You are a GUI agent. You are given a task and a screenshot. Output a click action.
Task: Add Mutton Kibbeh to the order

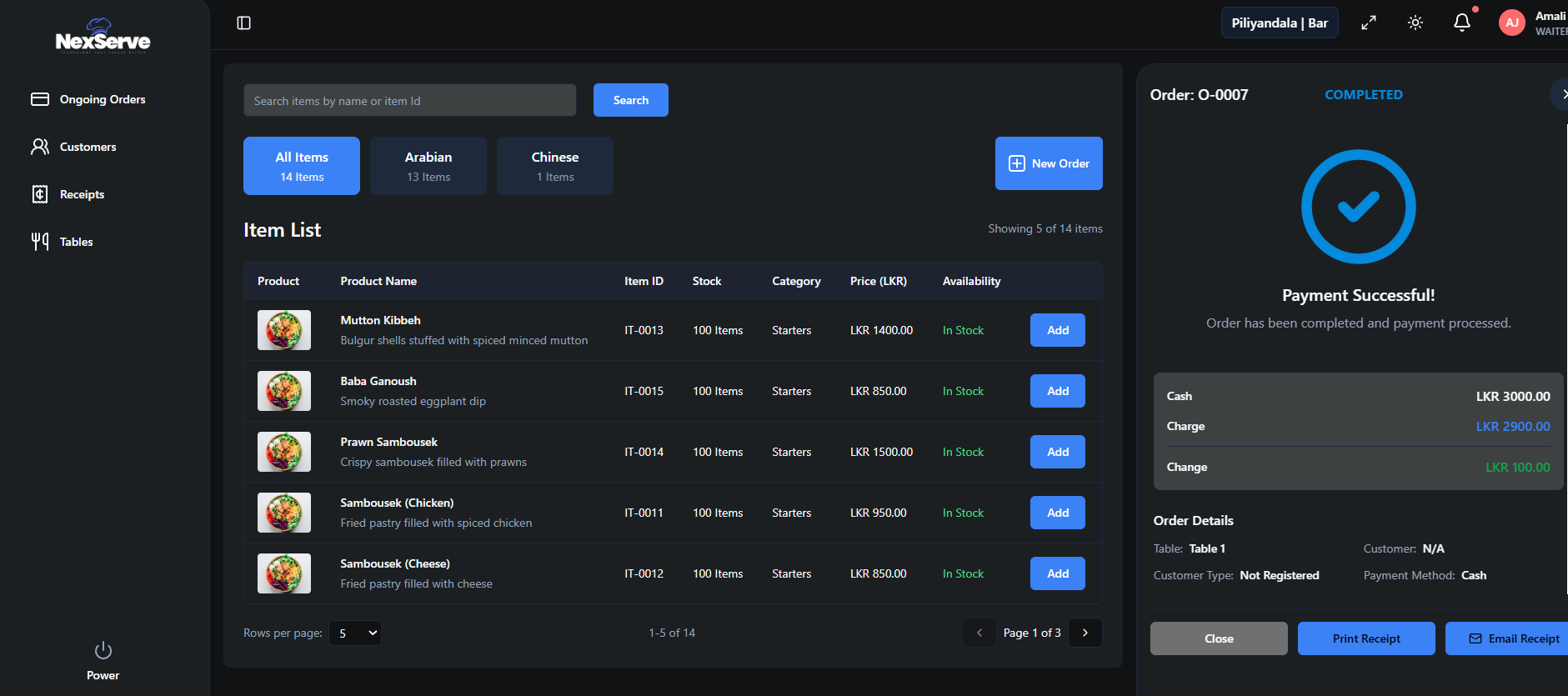coord(1057,330)
